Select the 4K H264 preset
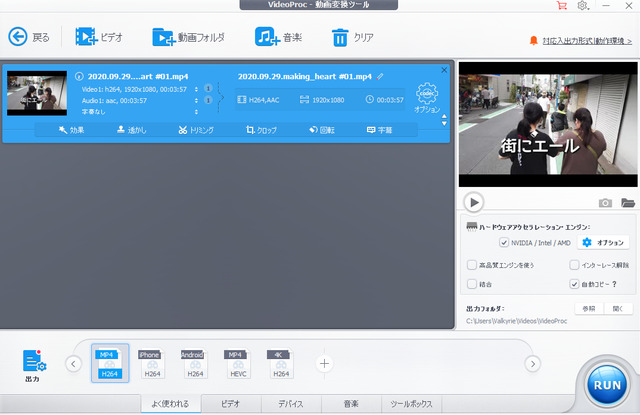The width and height of the screenshot is (640, 415). coord(280,363)
